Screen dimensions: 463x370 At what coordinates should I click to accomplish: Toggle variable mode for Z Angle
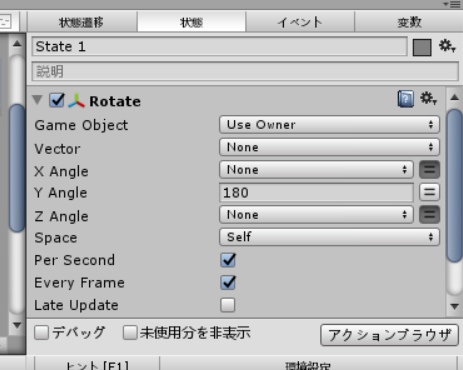click(429, 214)
